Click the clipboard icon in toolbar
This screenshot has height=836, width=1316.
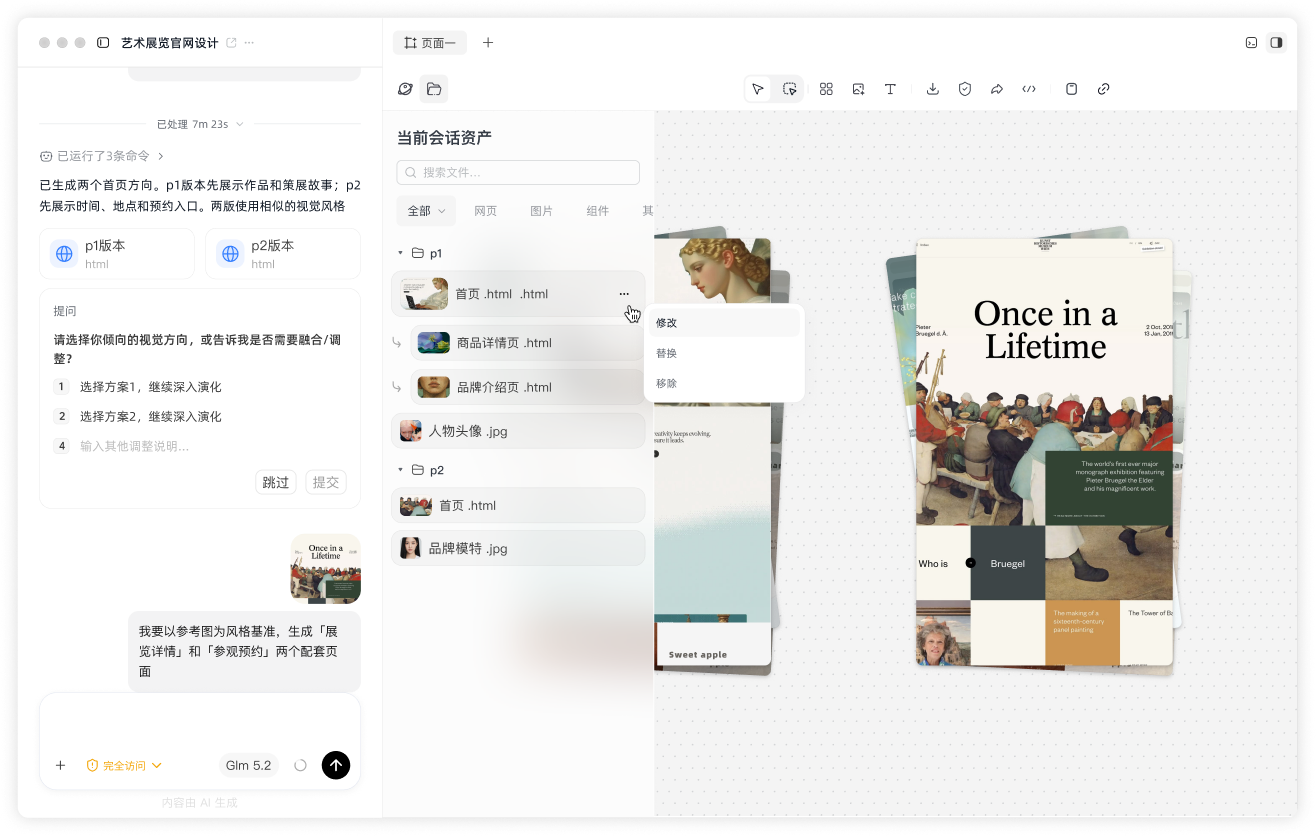tap(1072, 89)
